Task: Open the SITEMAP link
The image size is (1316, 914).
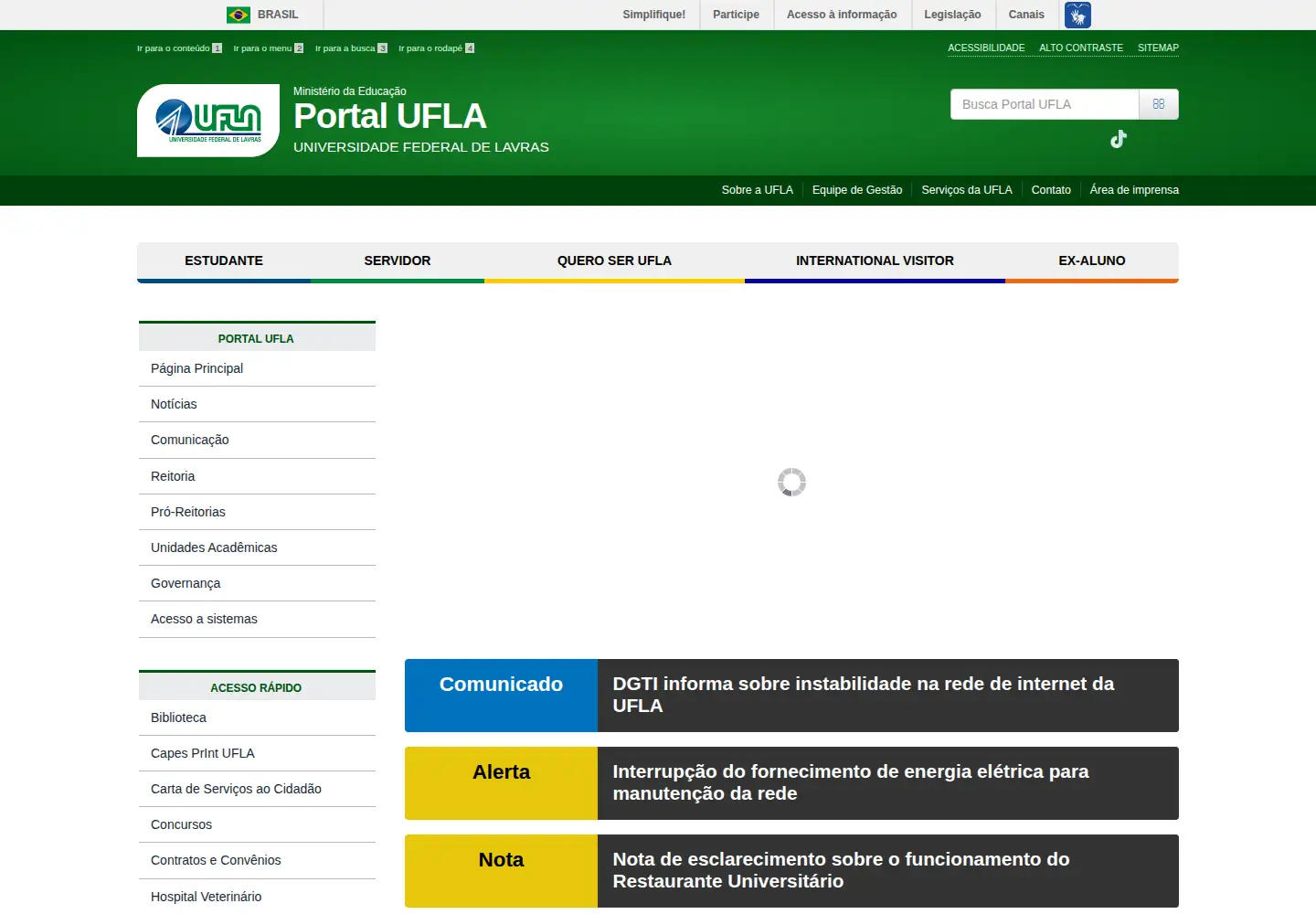Action: (1158, 48)
